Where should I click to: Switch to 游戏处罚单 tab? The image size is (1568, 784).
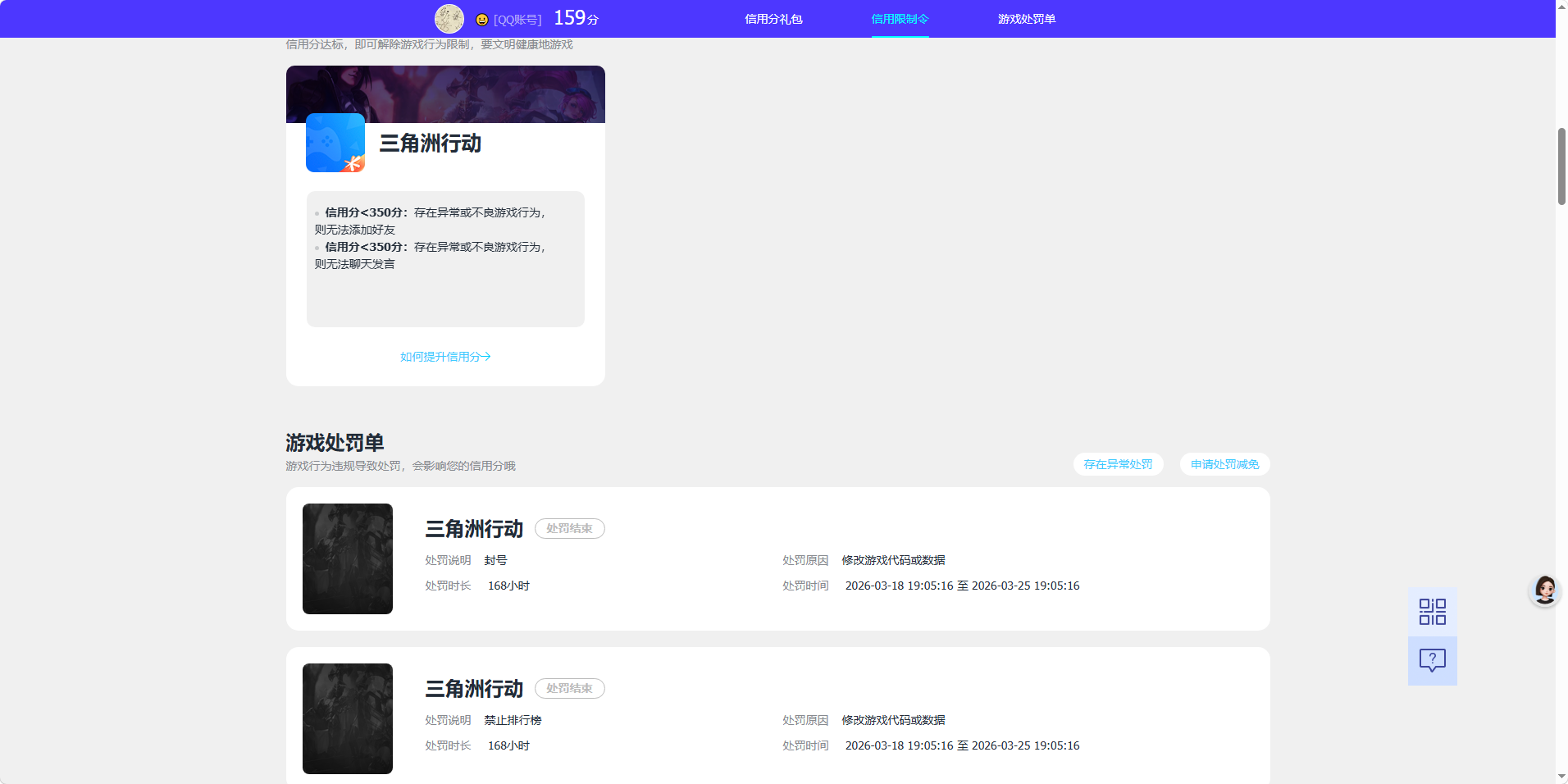pyautogui.click(x=1027, y=19)
